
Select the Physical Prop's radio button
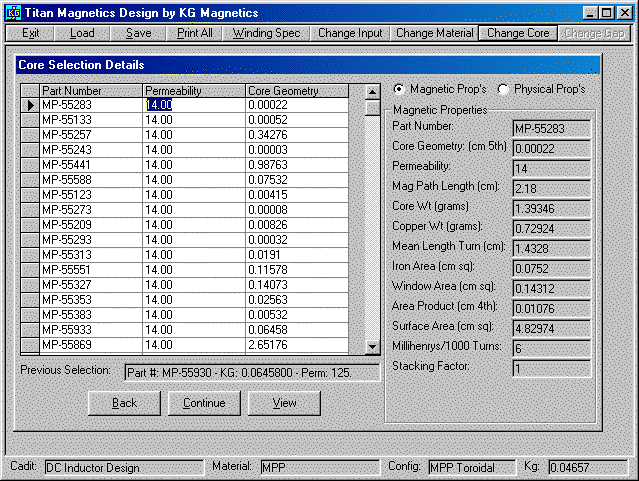pos(503,89)
